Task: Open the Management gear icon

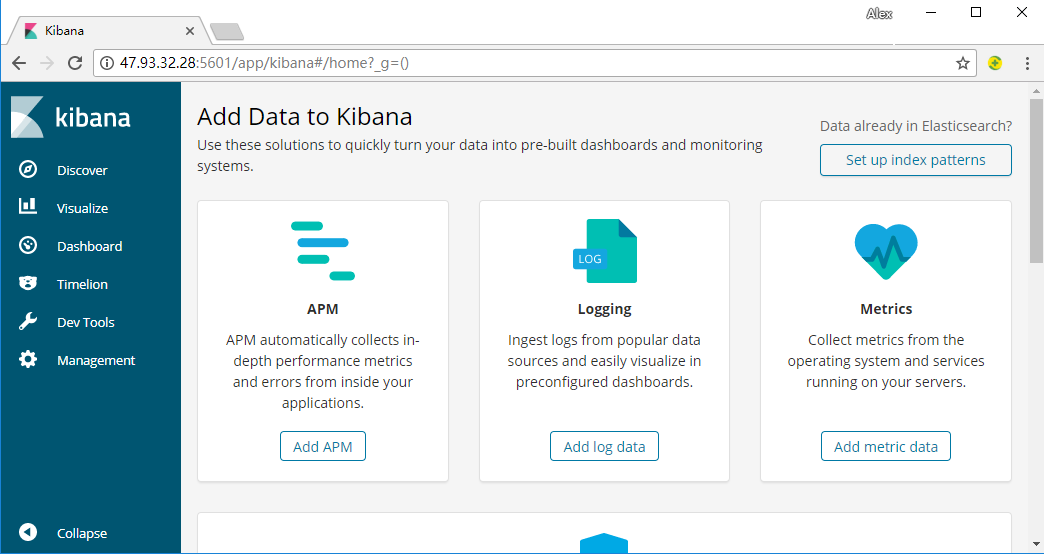Action: click(x=27, y=360)
